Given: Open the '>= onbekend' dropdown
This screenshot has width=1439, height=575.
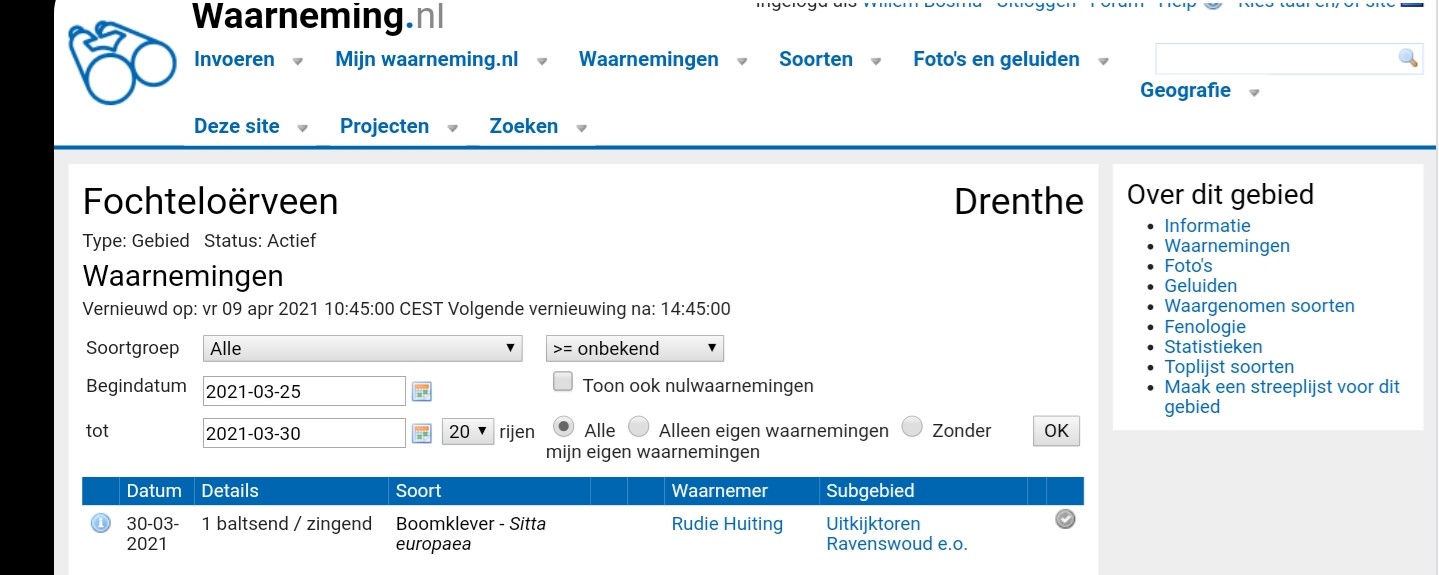Looking at the screenshot, I should tap(634, 348).
